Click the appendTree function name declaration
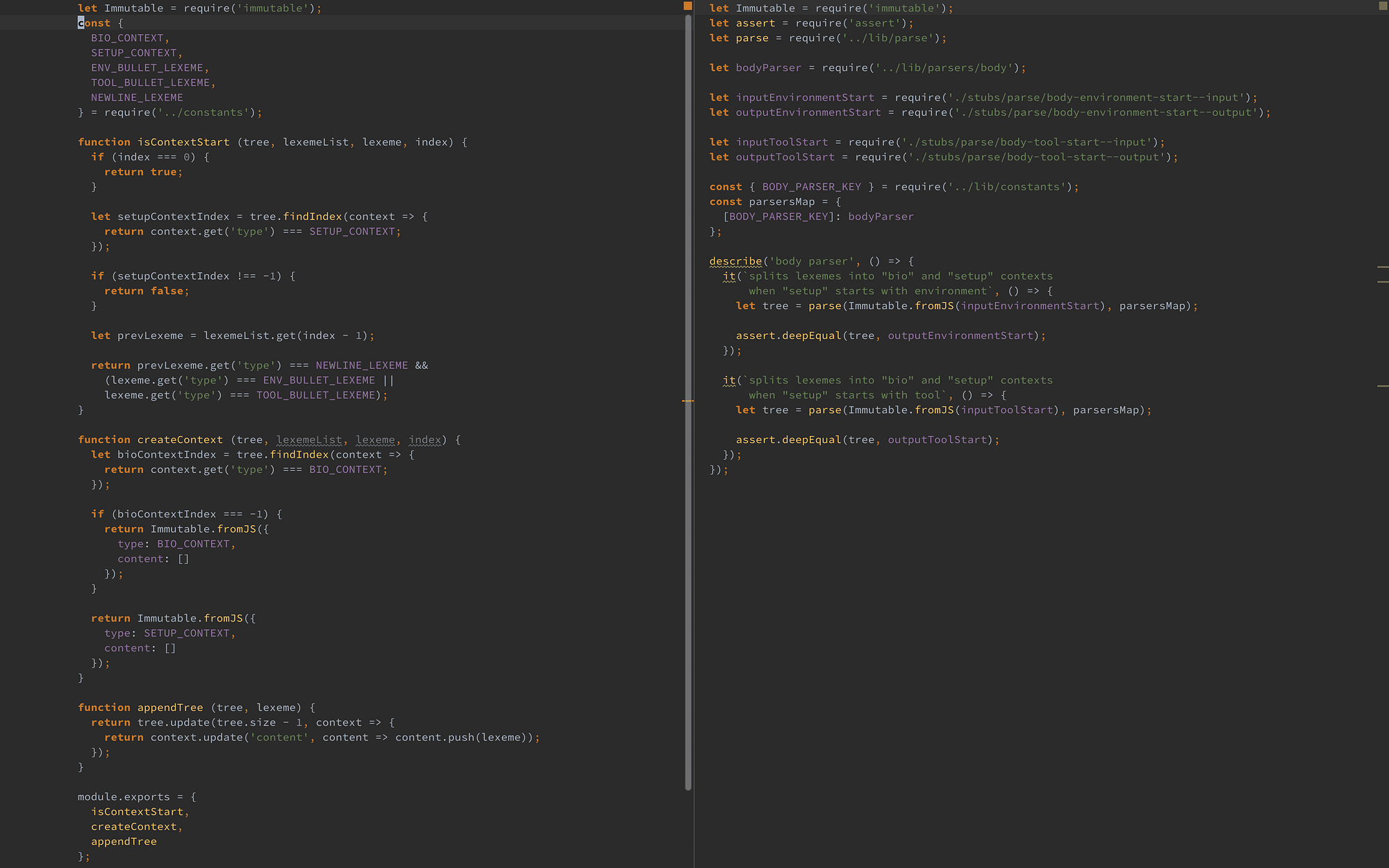This screenshot has height=868, width=1389. (x=170, y=707)
